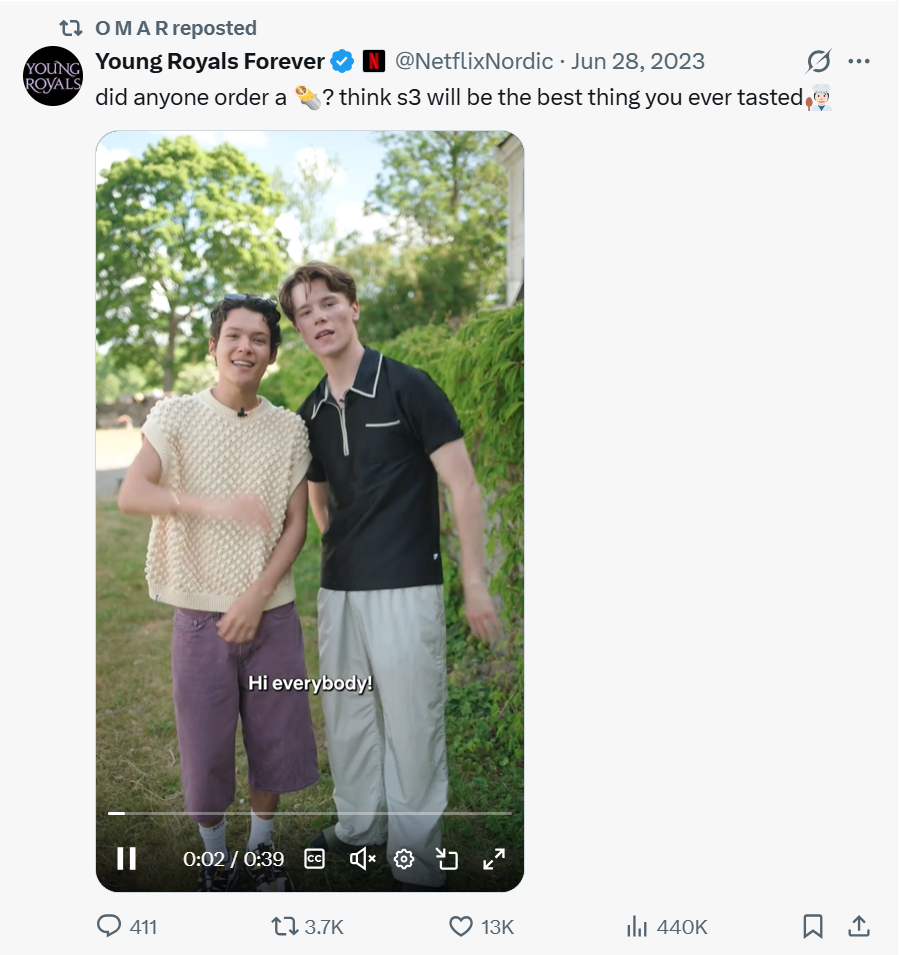Open the reply comments icon
Screen dimensions: 900x955
tap(109, 927)
